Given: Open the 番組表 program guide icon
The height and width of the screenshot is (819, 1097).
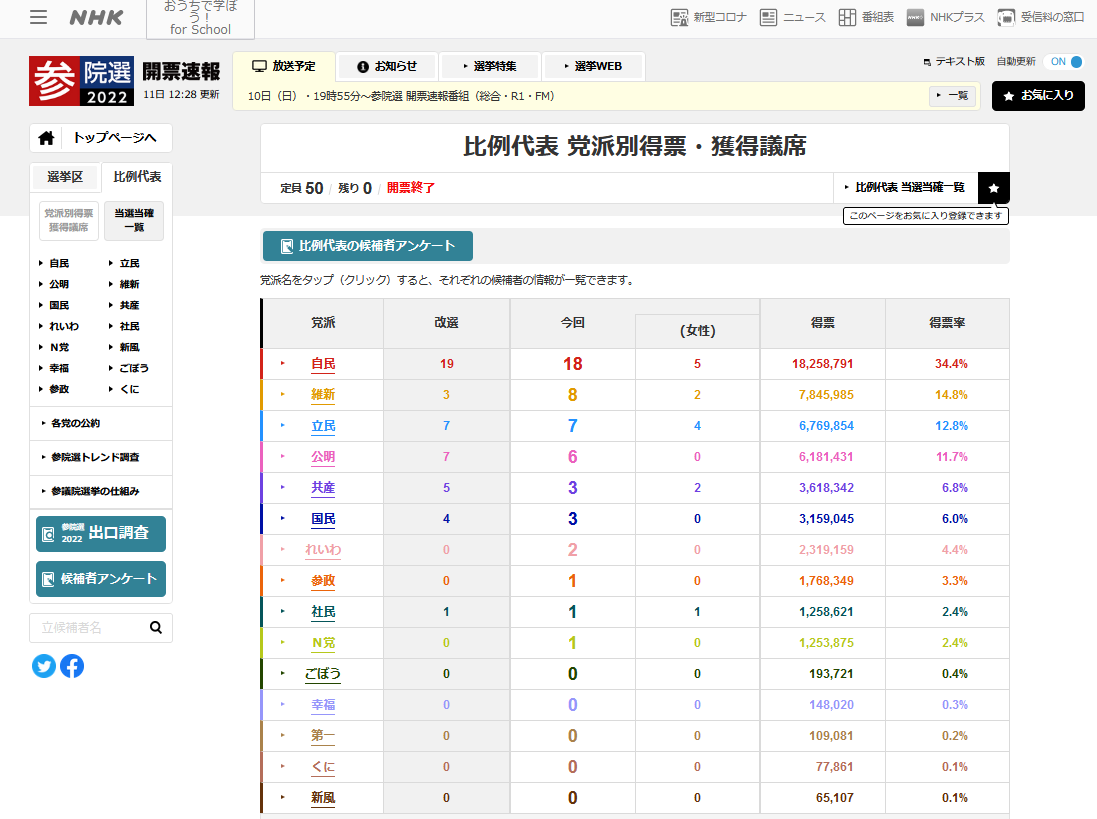Looking at the screenshot, I should [x=865, y=17].
